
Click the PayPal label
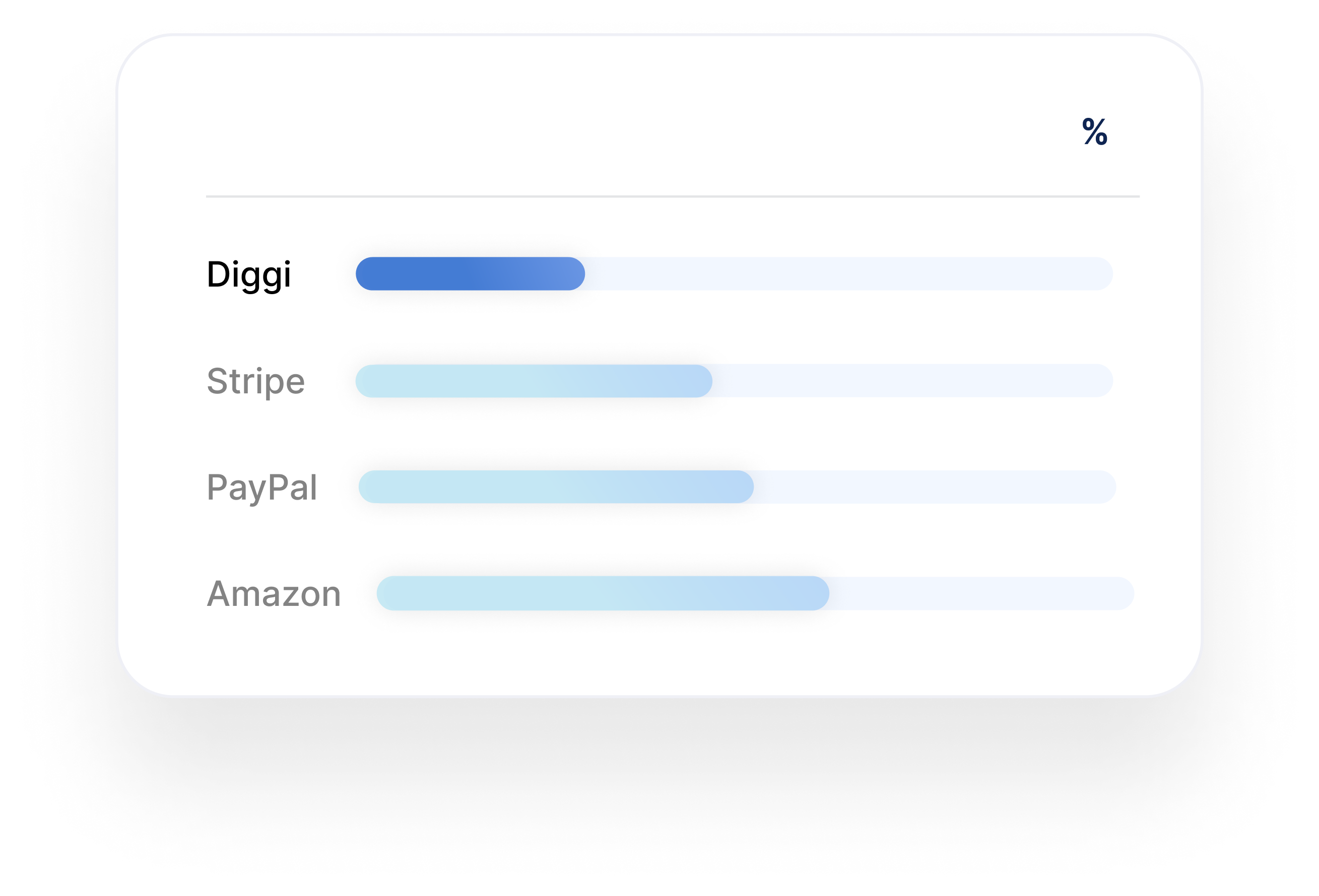(x=261, y=488)
